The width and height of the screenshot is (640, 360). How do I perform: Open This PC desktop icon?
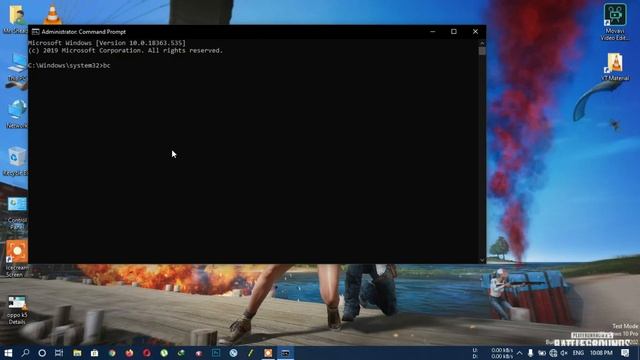(x=16, y=67)
